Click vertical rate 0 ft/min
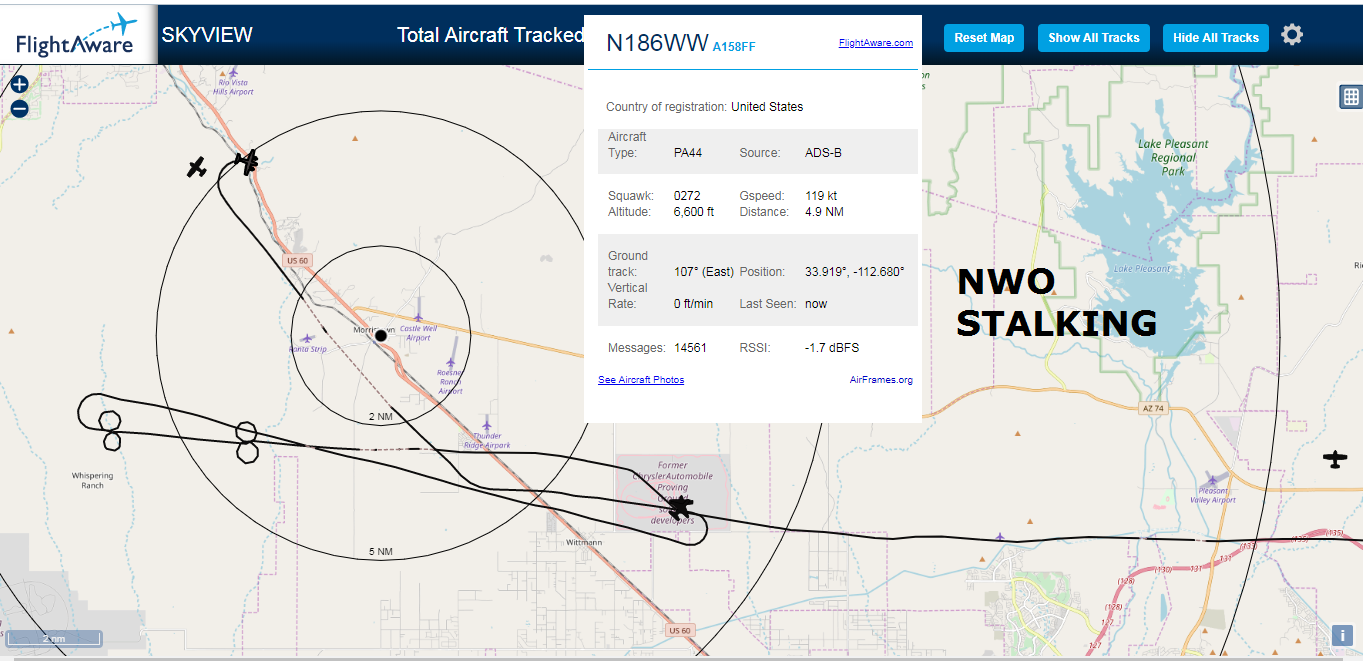This screenshot has width=1363, height=661. pos(694,304)
